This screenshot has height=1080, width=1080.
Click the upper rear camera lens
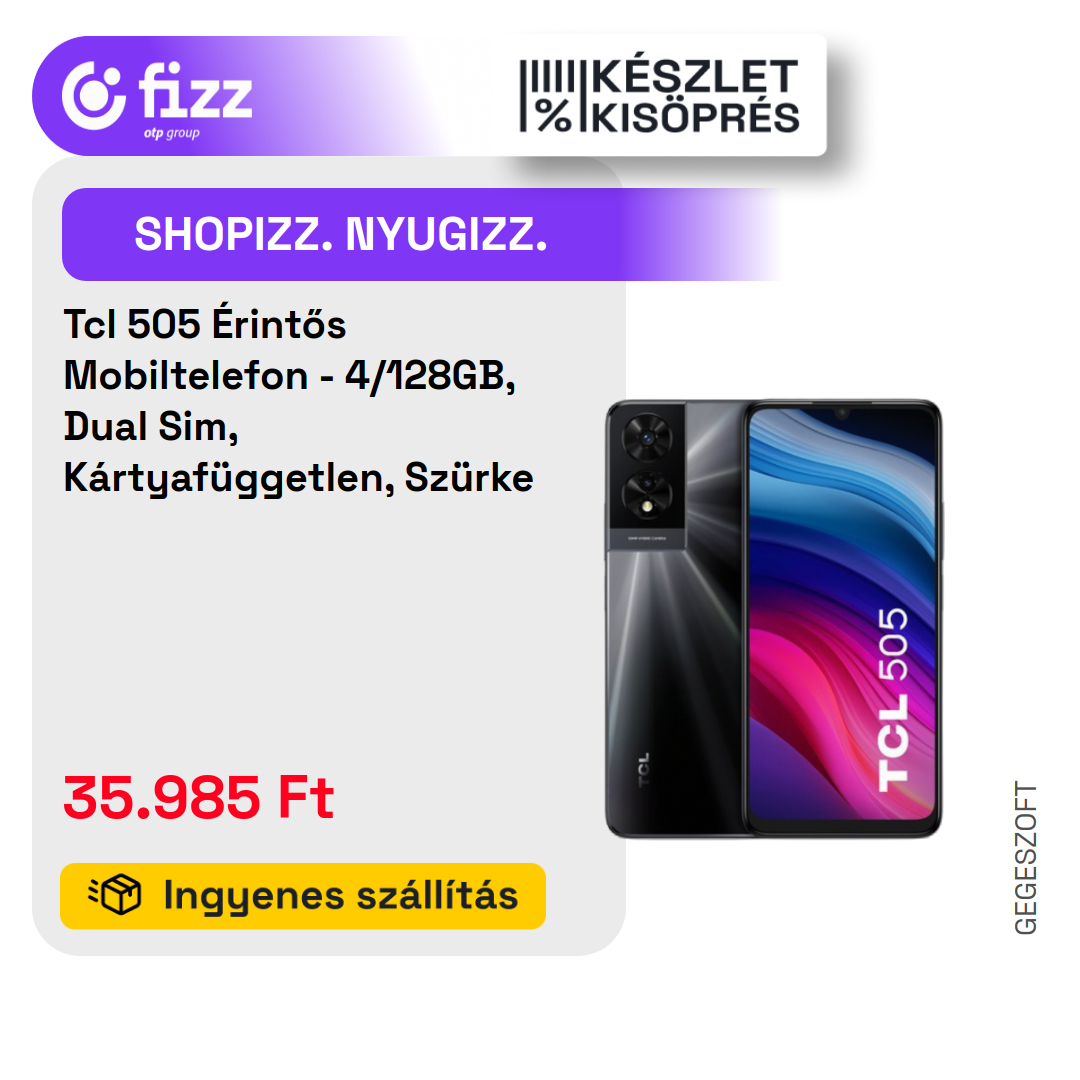coord(647,438)
